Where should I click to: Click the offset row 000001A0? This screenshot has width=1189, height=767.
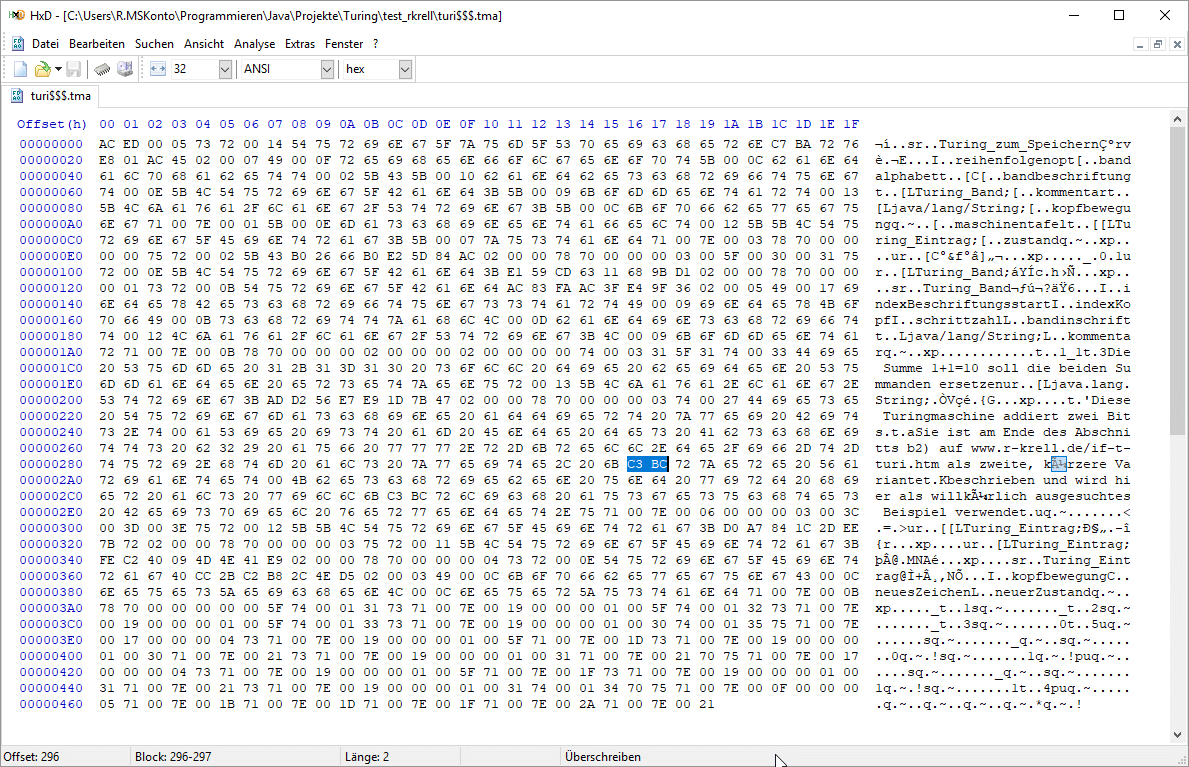pyautogui.click(x=52, y=352)
